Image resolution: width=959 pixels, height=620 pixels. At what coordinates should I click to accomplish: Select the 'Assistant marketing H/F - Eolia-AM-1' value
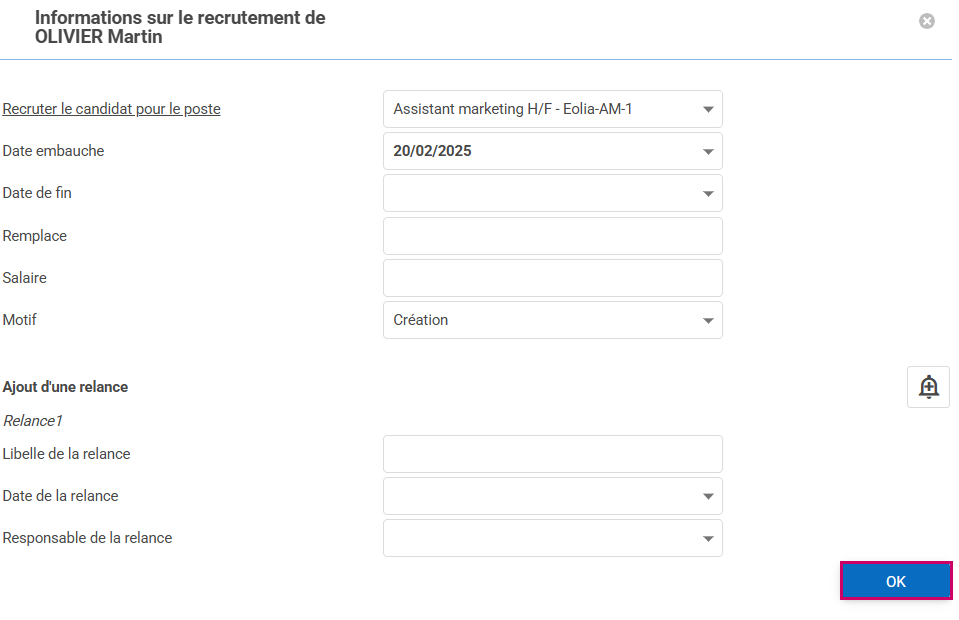click(x=512, y=110)
